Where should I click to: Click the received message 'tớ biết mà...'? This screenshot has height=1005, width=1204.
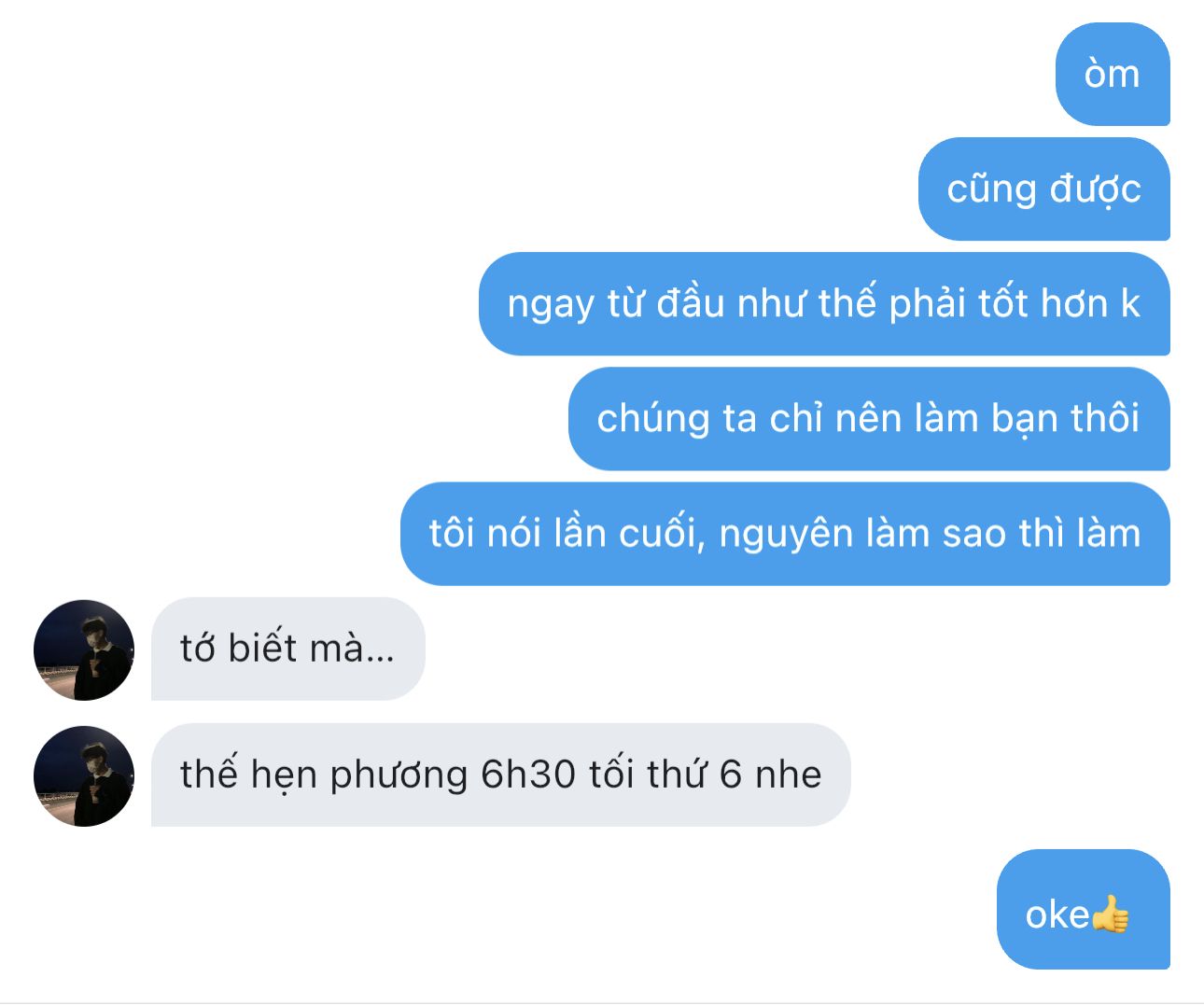pos(288,649)
